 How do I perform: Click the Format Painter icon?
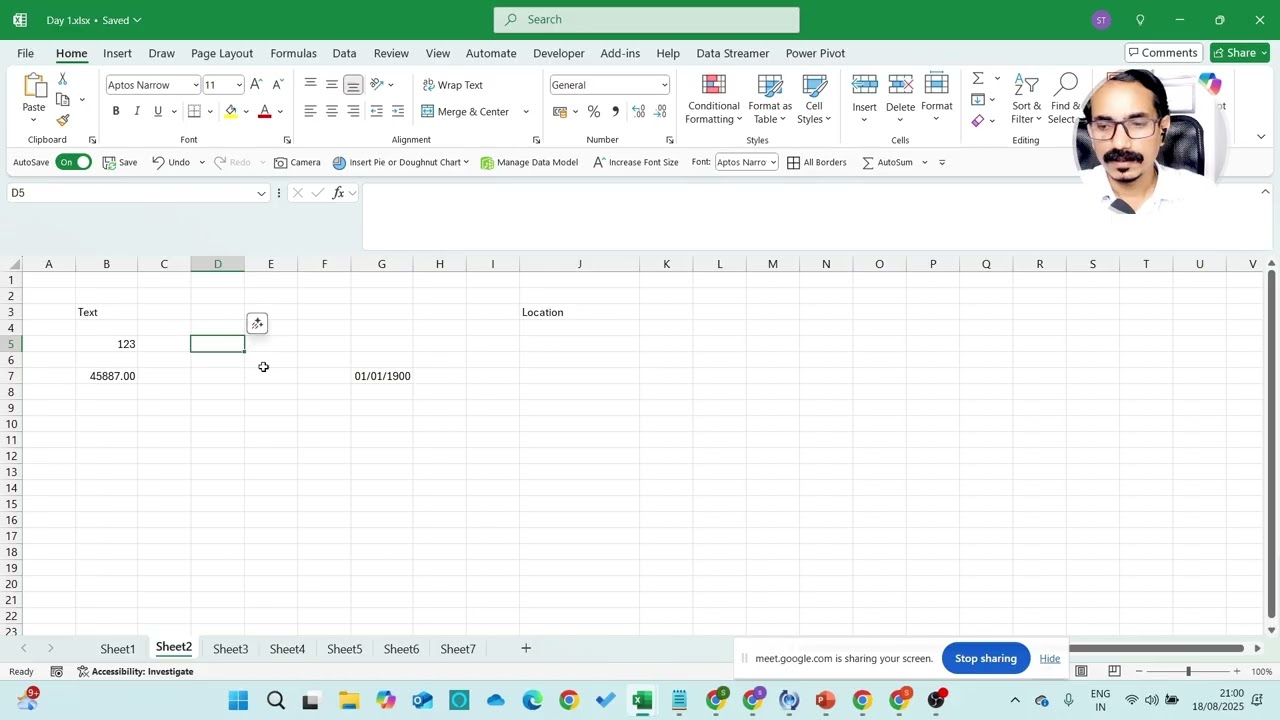point(63,121)
